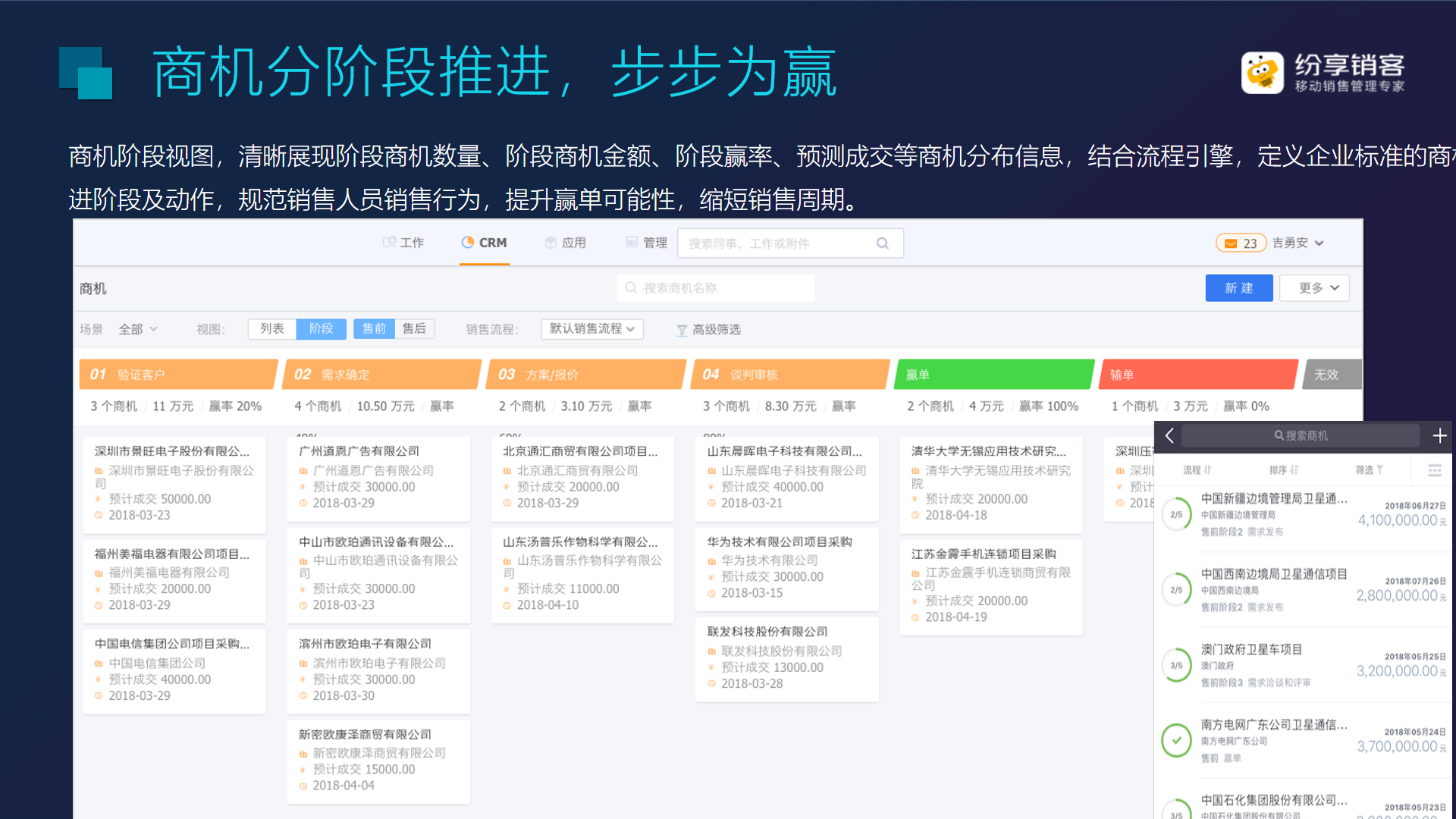Image resolution: width=1456 pixels, height=819 pixels.
Task: Click the amount 4,100,000.00 in mobile list
Action: pos(1401,520)
